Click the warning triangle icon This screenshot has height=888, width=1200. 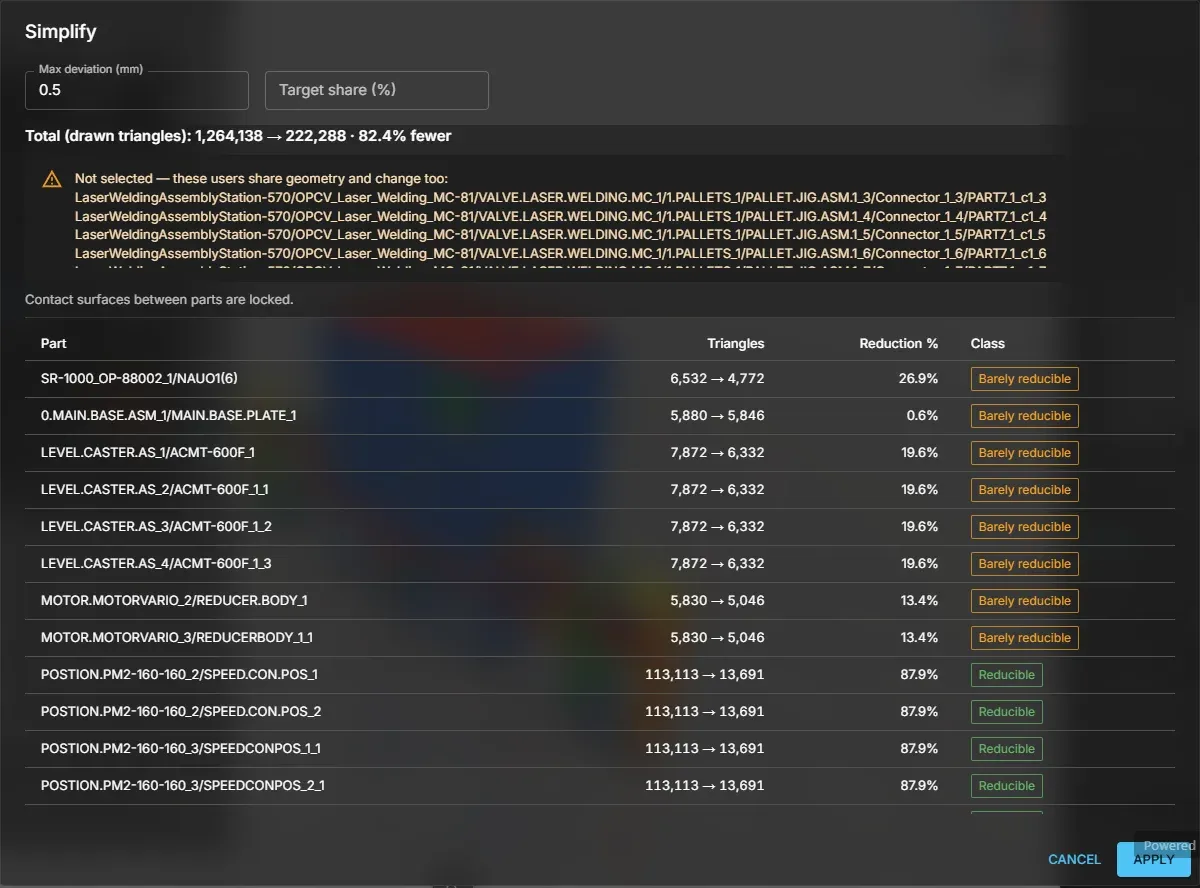click(x=52, y=180)
